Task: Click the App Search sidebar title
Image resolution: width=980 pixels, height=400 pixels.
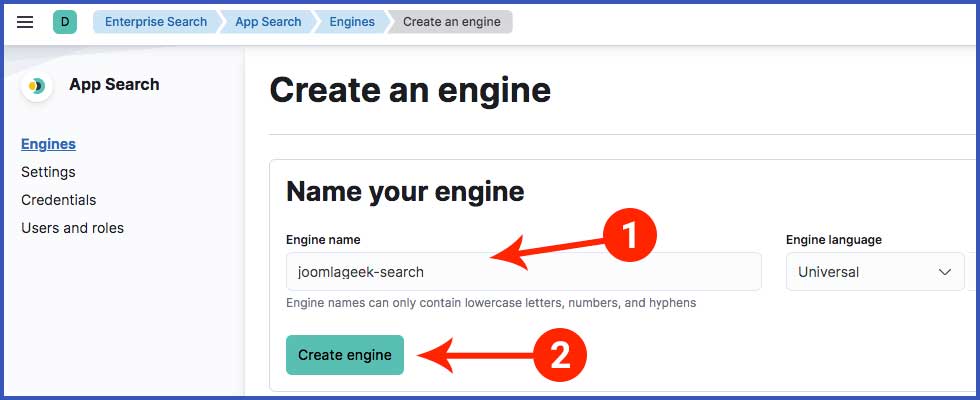Action: [x=114, y=84]
